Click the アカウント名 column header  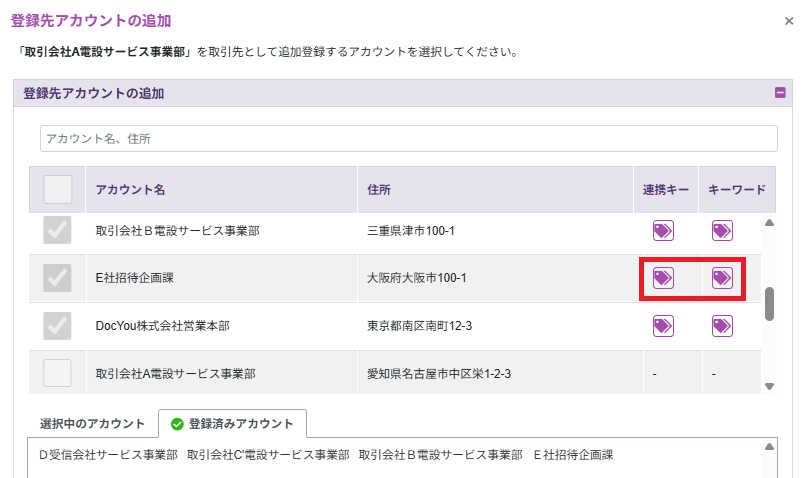[x=130, y=189]
